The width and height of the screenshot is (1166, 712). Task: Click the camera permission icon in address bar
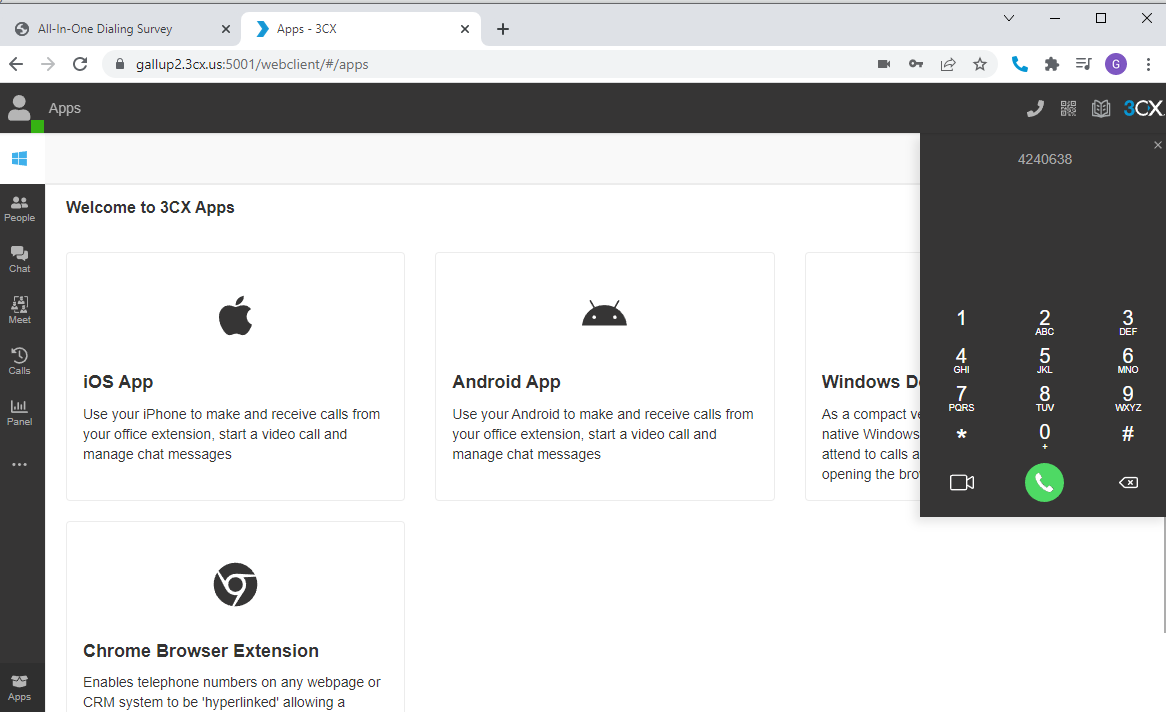pyautogui.click(x=883, y=65)
